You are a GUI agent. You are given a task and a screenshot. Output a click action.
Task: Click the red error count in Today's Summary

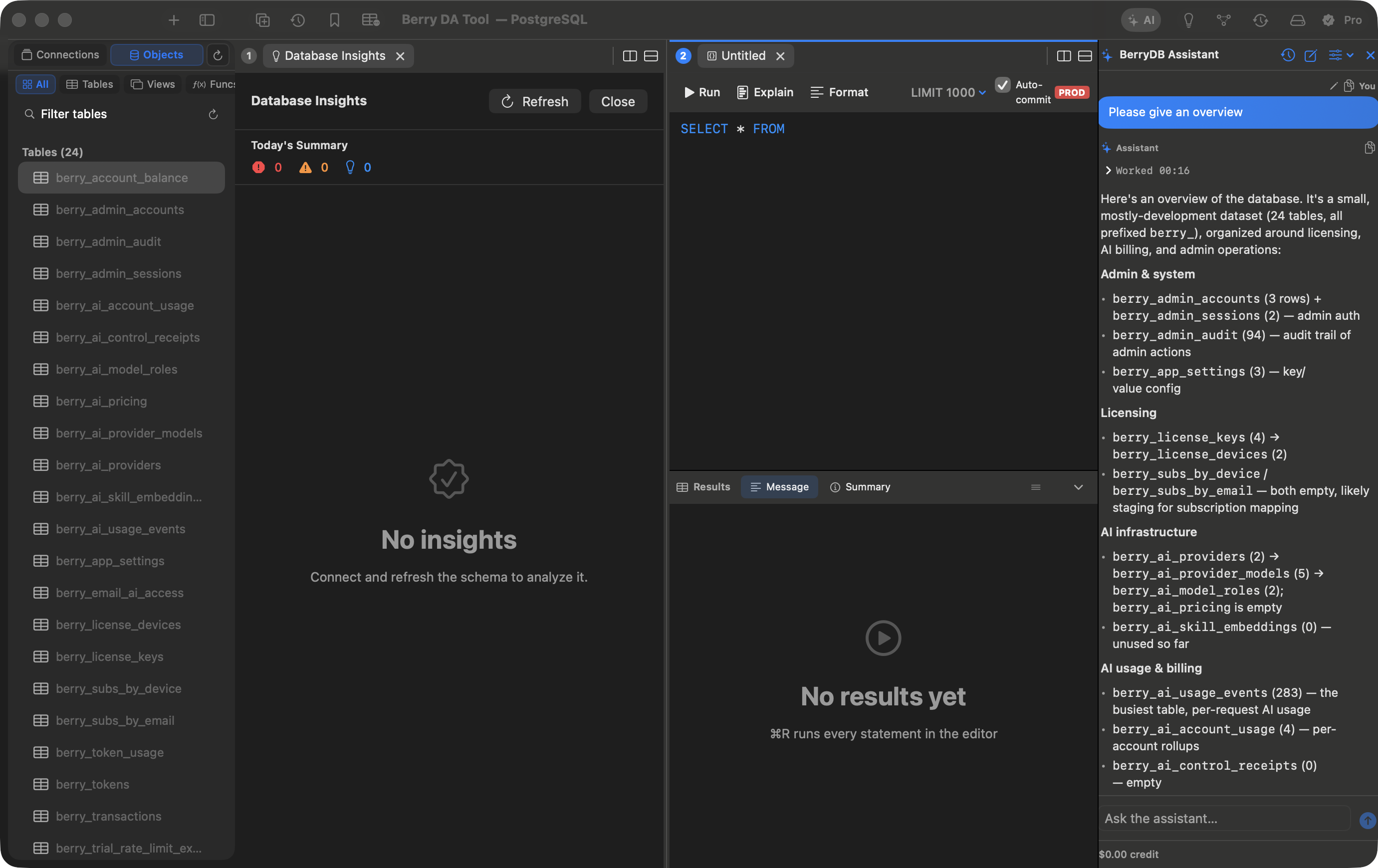point(267,167)
